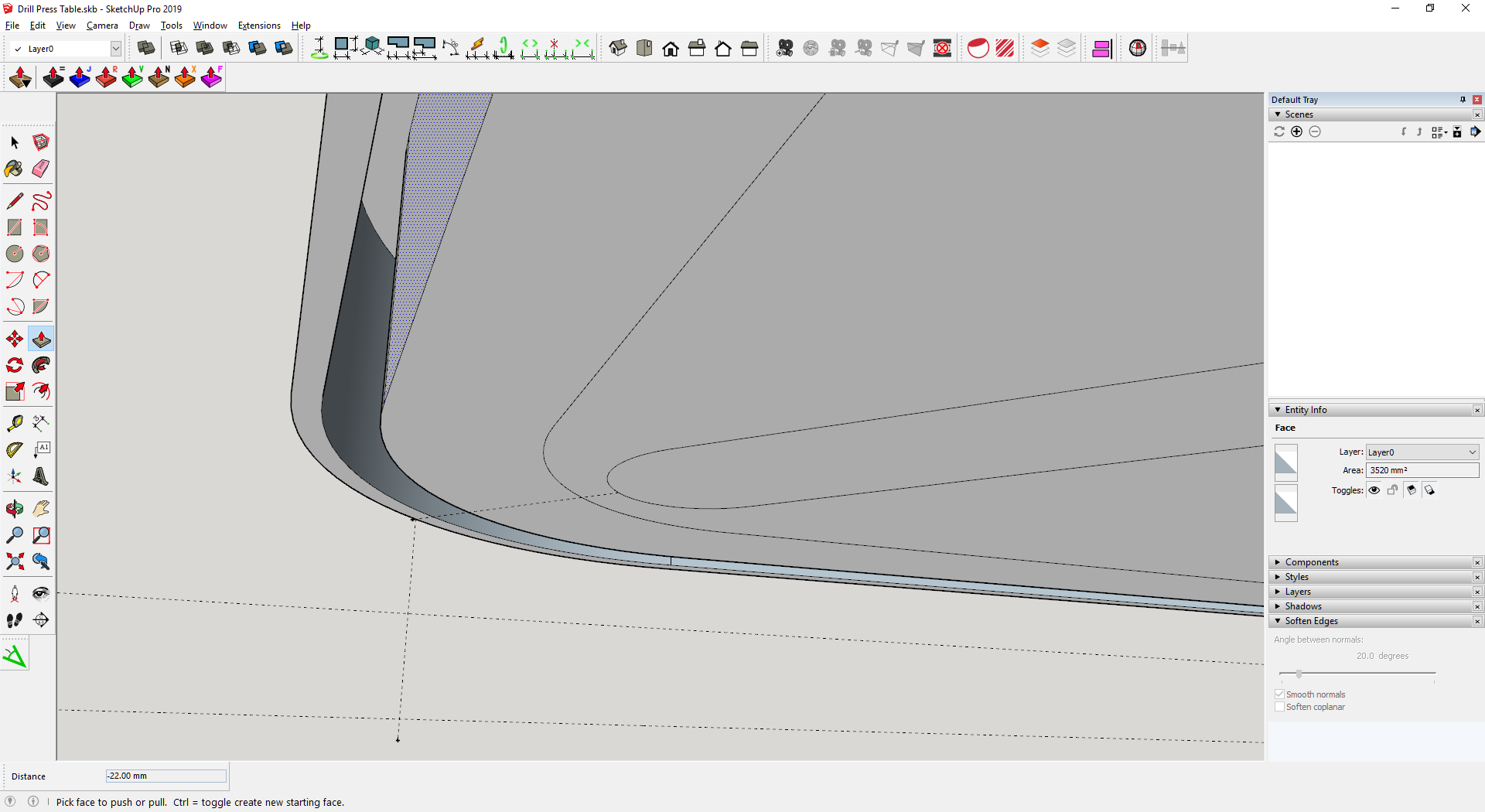Check the Soften coplanar option
1485x812 pixels.
(1279, 707)
